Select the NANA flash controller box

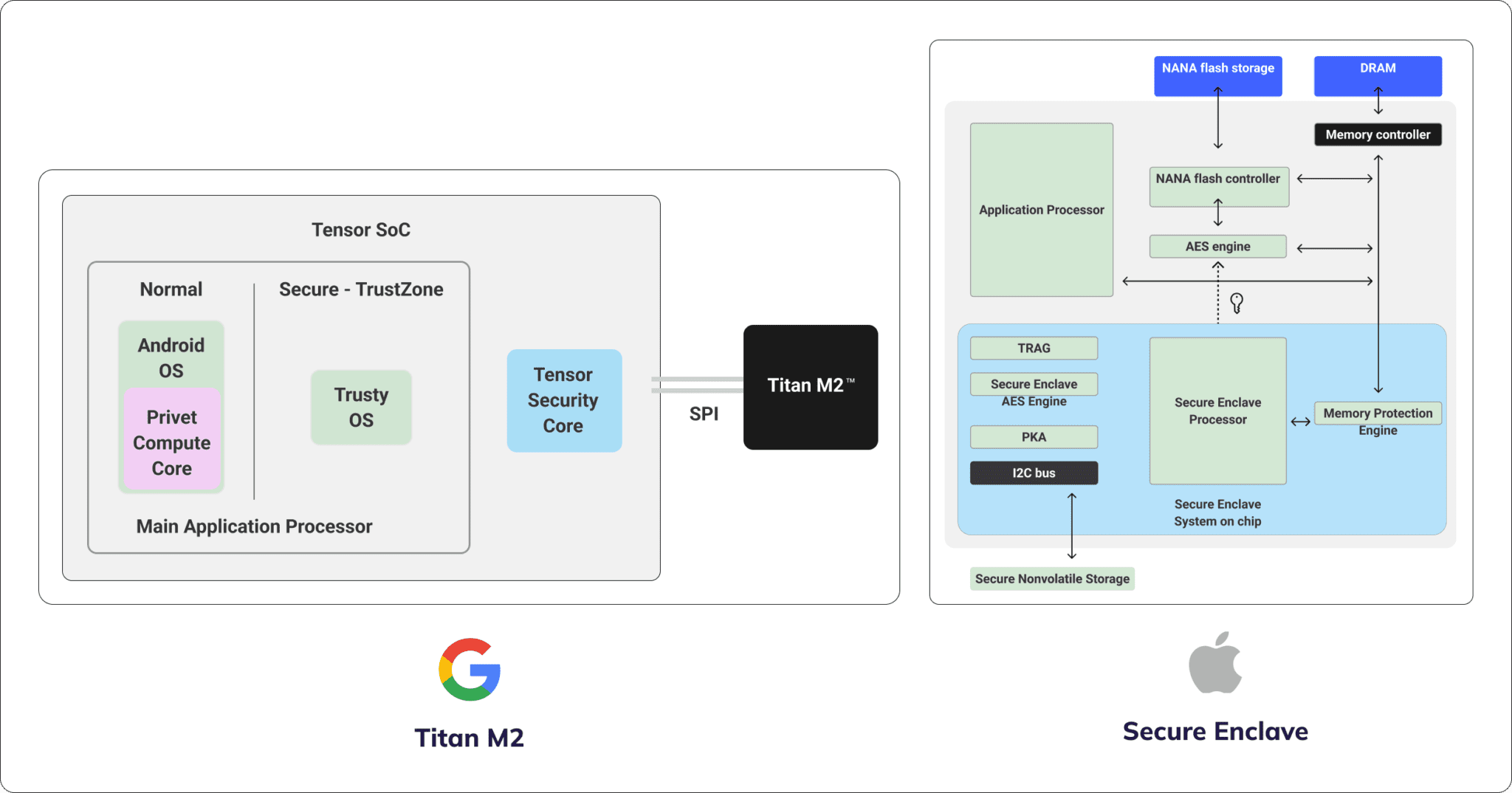coord(1218,186)
